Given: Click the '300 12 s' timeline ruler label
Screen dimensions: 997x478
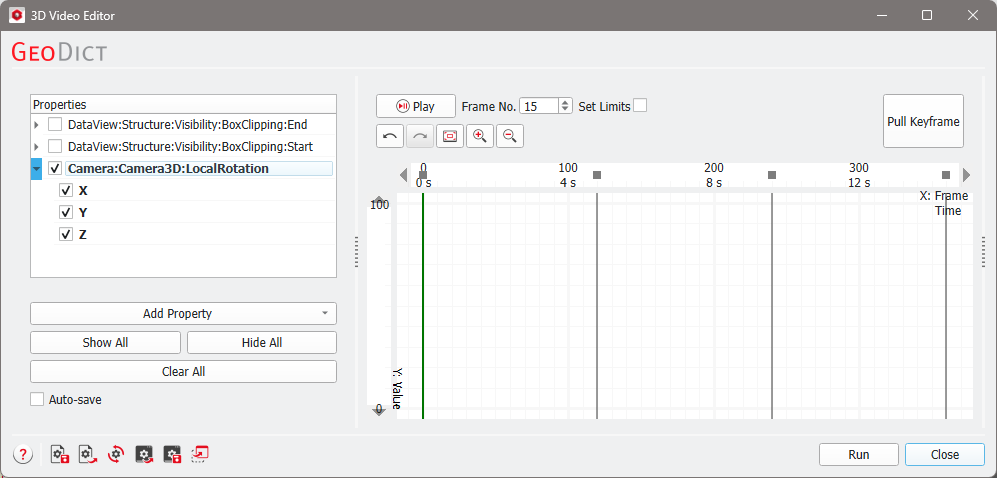Looking at the screenshot, I should tap(859, 175).
